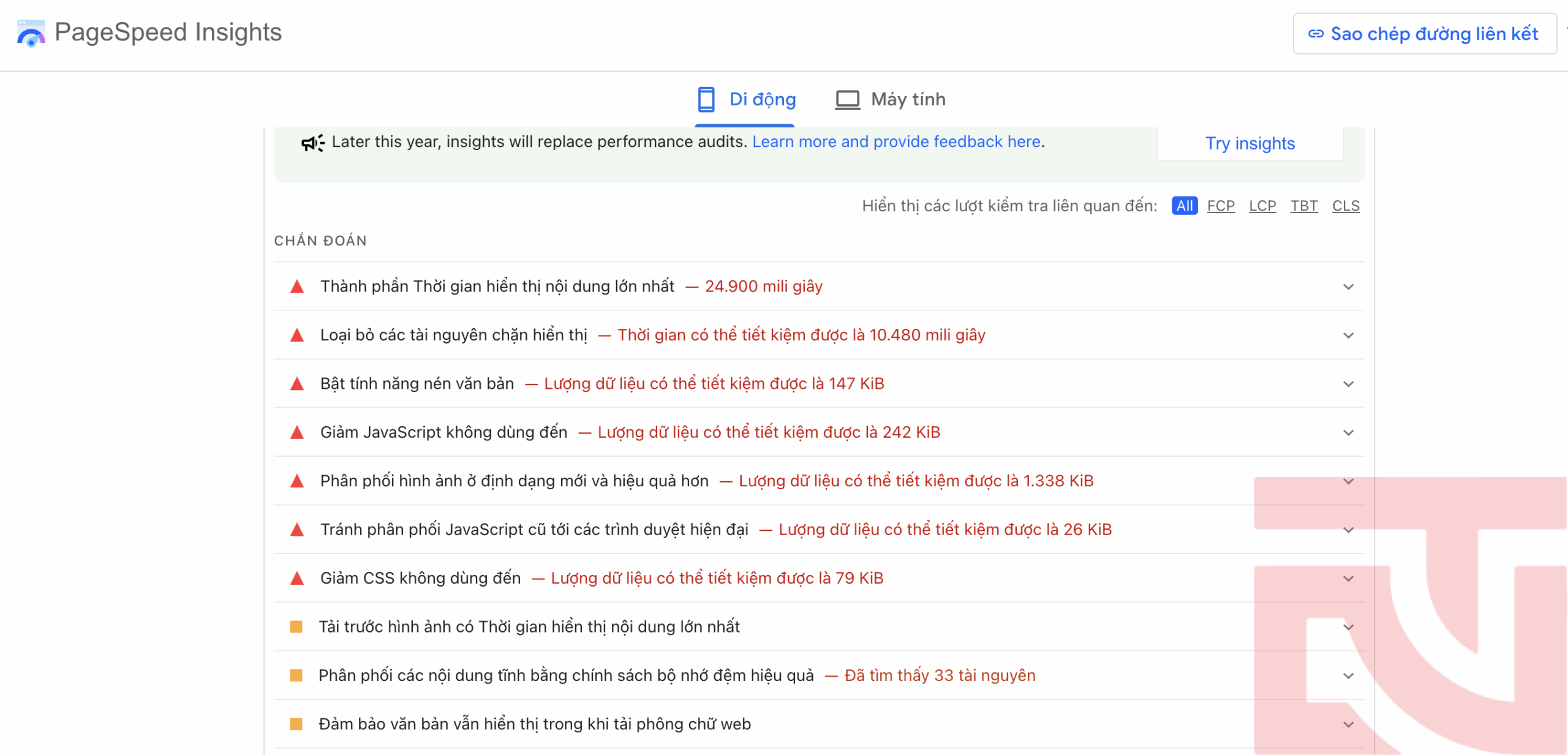Expand the 24.900 mili giây audit chevron
This screenshot has width=1568, height=755.
tap(1348, 287)
